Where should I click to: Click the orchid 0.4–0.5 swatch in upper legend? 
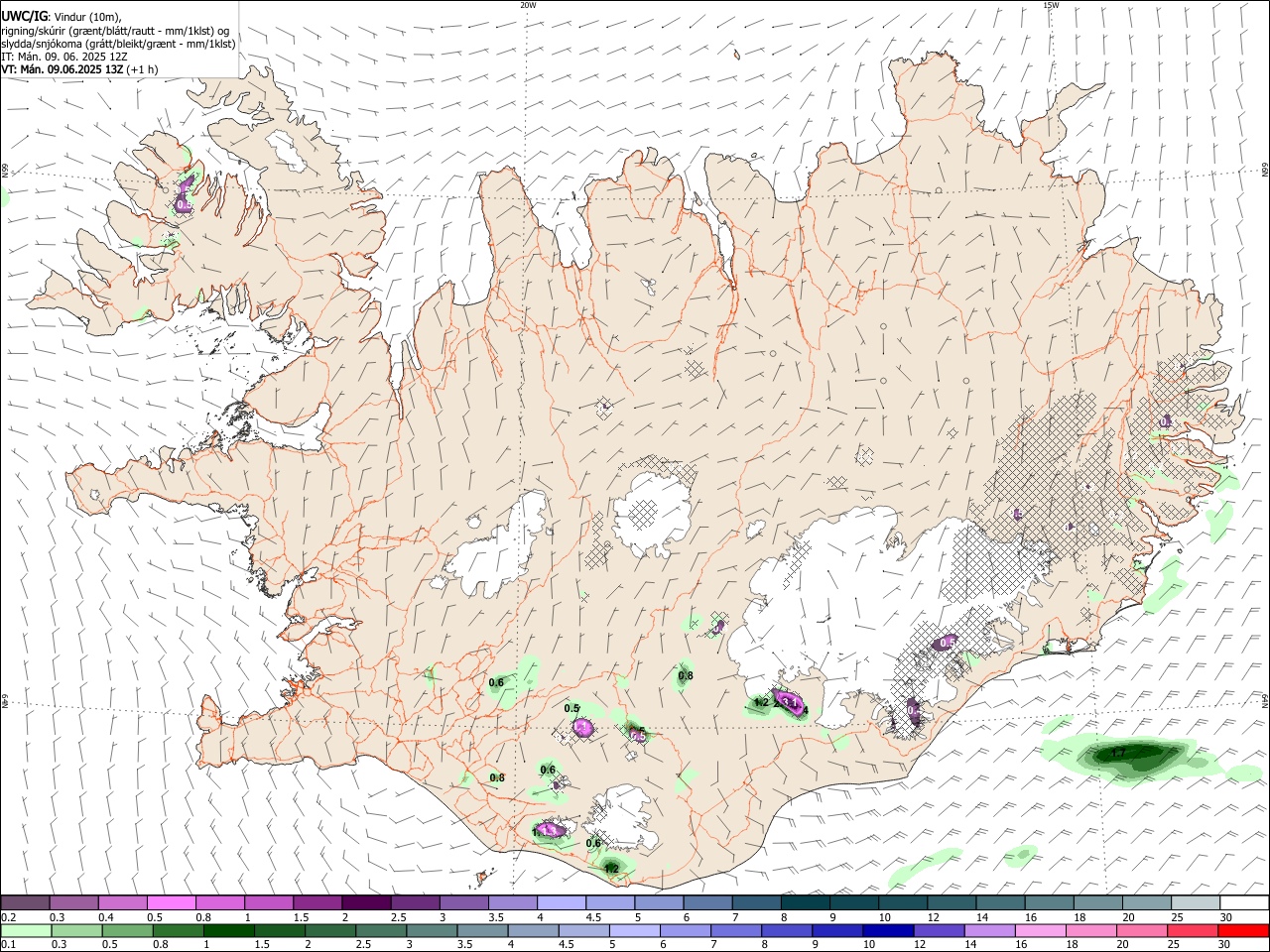click(122, 903)
